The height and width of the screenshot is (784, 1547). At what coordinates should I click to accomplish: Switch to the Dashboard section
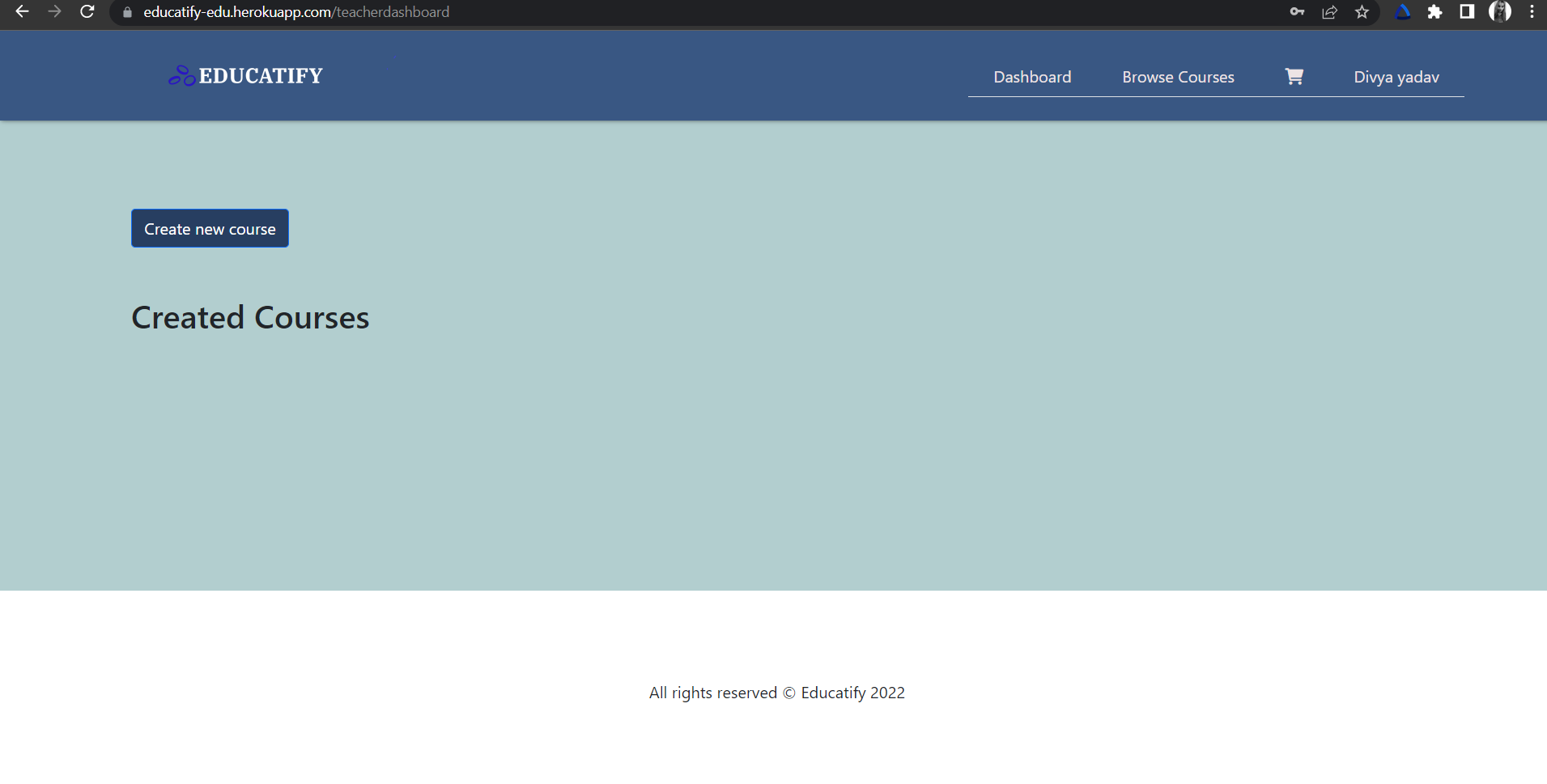(1031, 76)
